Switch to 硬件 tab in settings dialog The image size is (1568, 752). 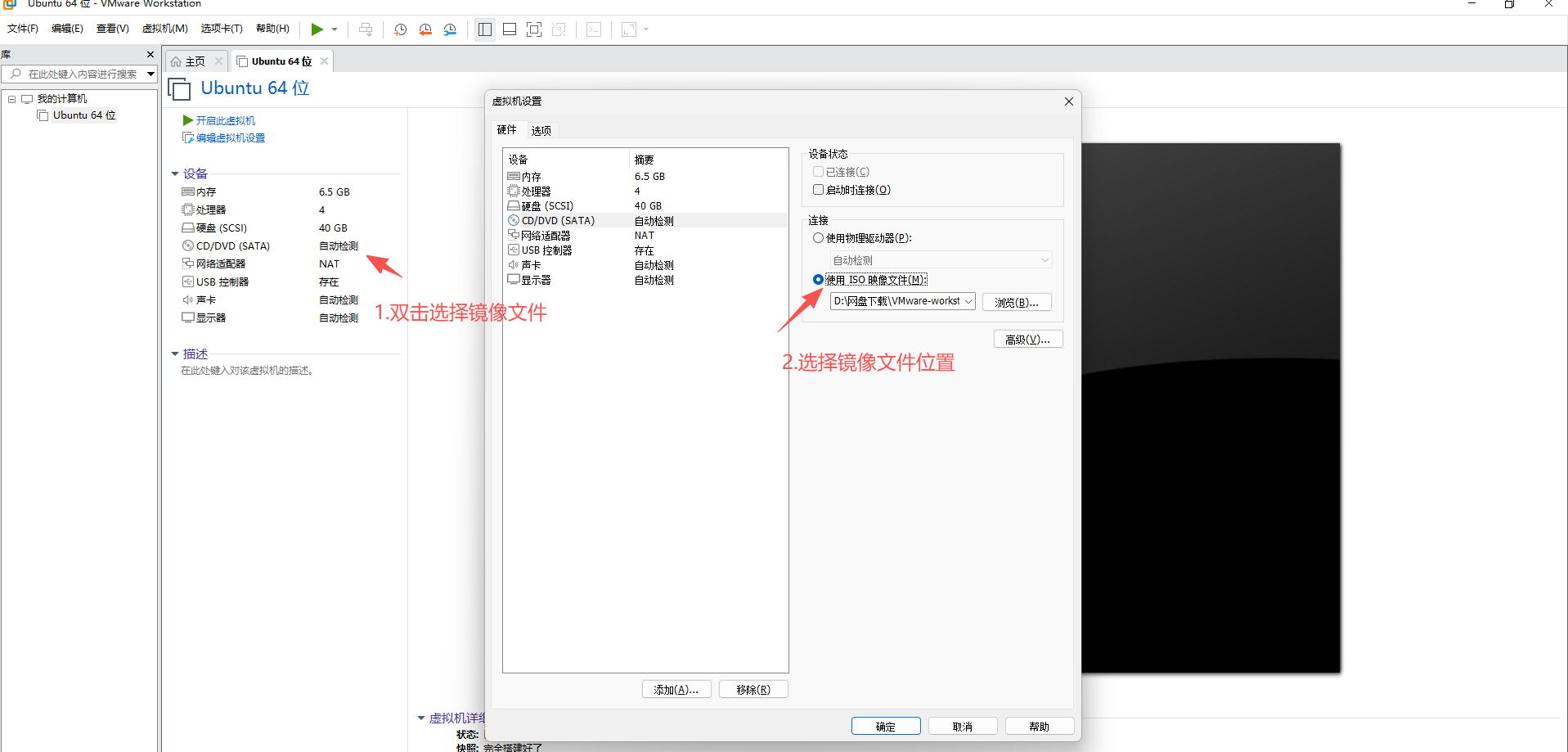tap(507, 129)
